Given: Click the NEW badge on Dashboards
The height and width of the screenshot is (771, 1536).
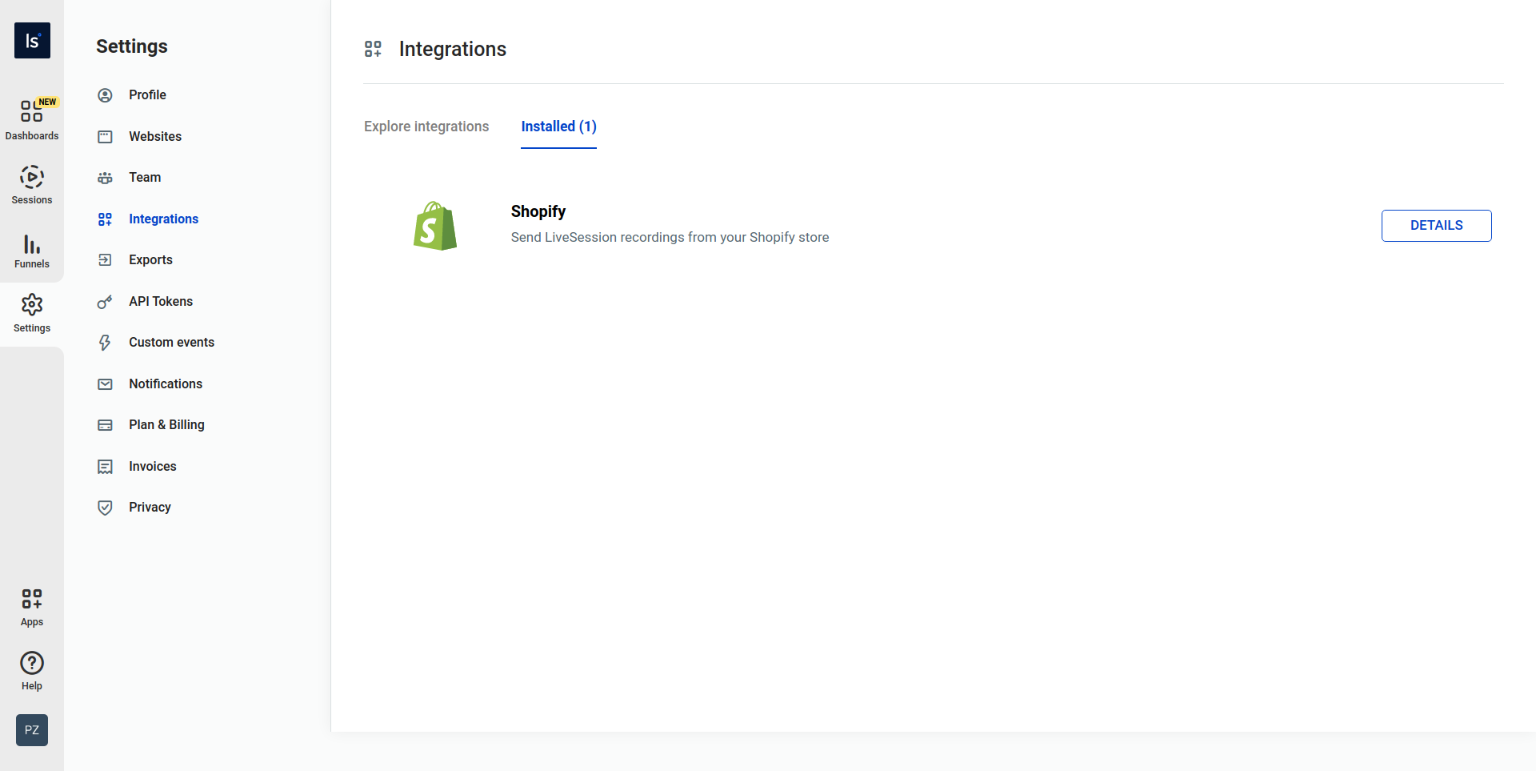Looking at the screenshot, I should (x=48, y=102).
